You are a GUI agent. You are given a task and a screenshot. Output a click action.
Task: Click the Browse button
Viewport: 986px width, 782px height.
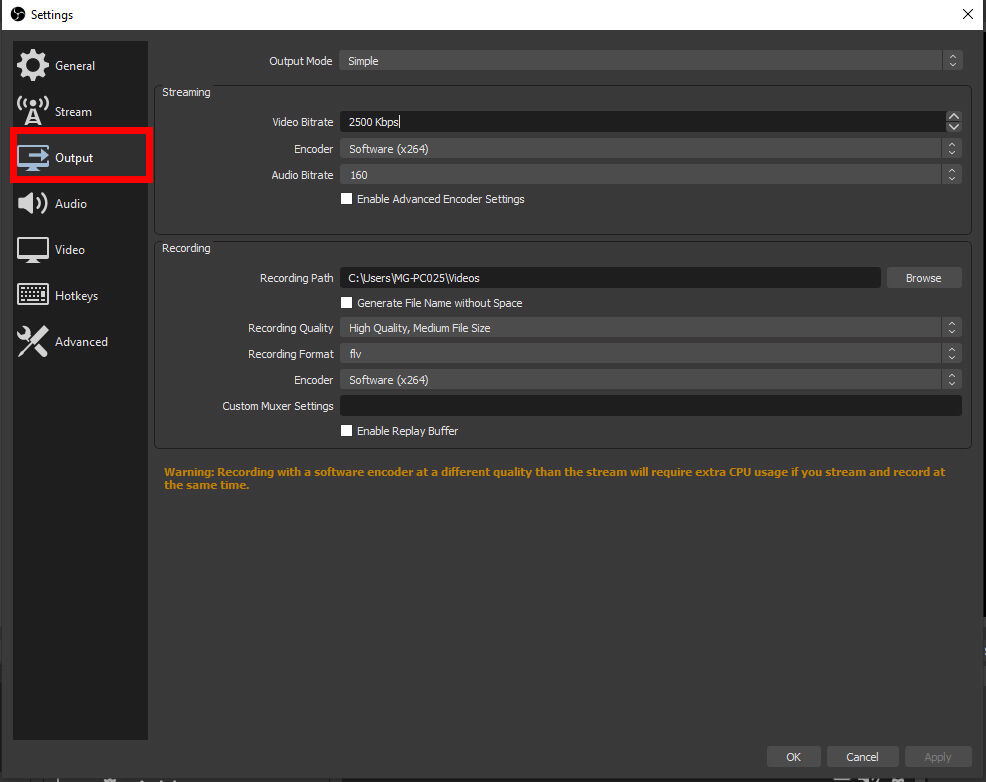click(923, 278)
